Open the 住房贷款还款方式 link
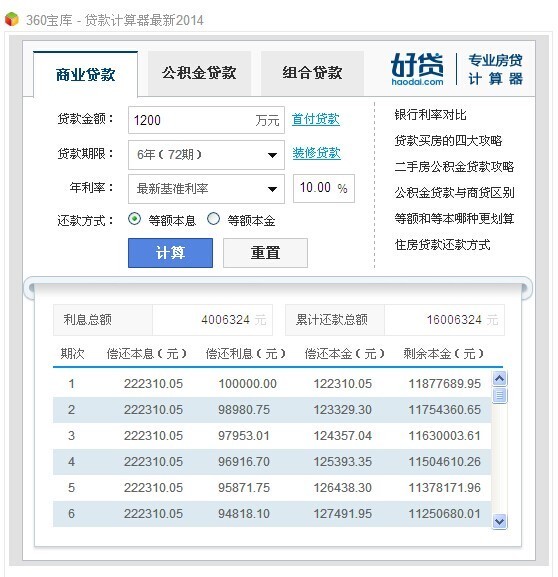Viewport: 558px width, 577px height. [442, 244]
